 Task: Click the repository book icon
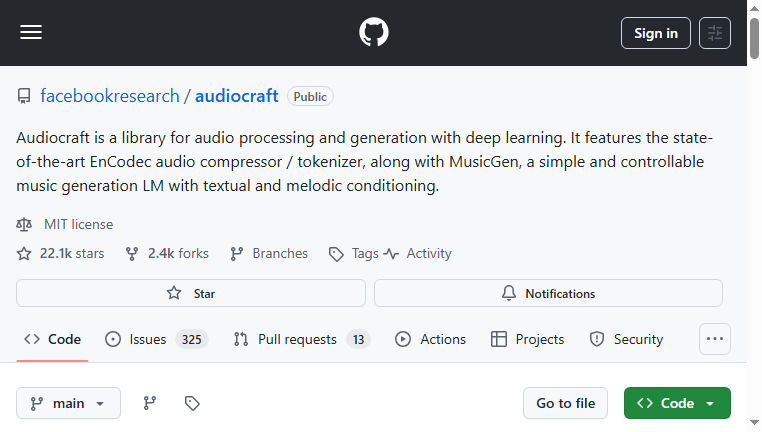coord(24,96)
